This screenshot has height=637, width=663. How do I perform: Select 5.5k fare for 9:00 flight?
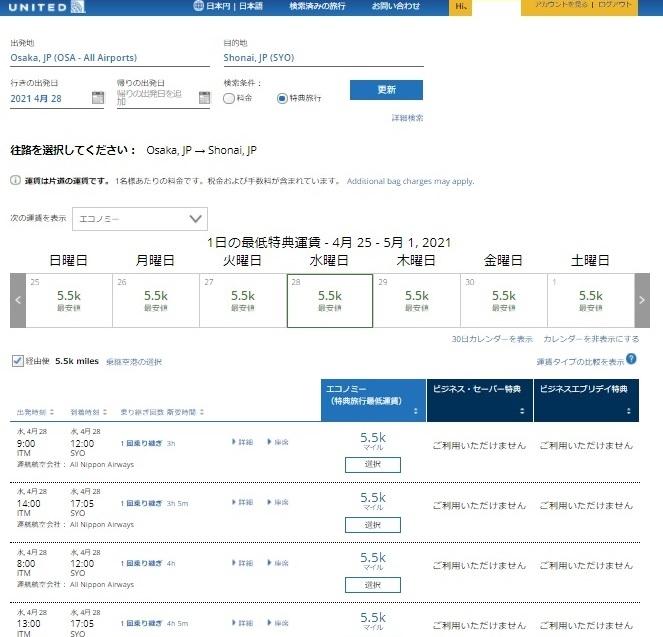coord(373,465)
